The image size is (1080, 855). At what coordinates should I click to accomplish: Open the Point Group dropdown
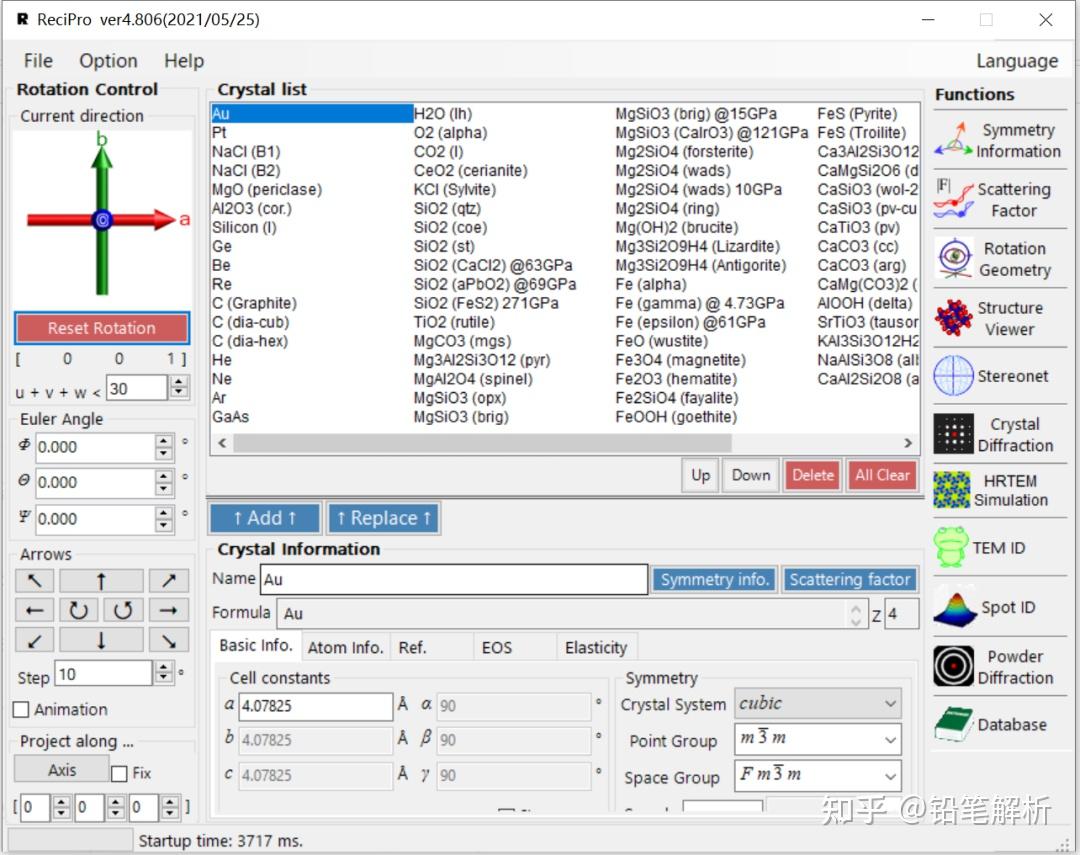click(818, 739)
